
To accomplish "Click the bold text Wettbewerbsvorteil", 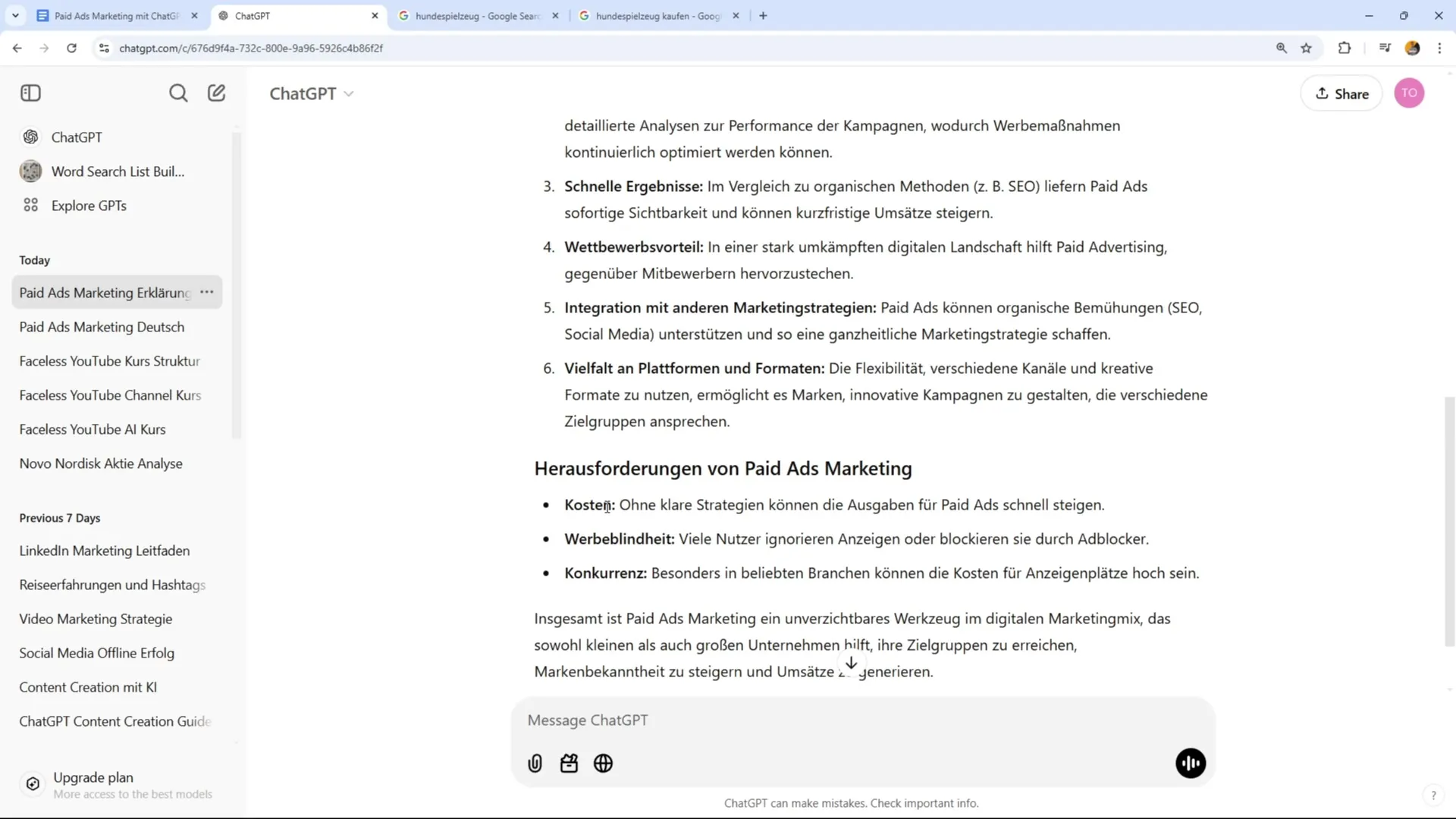I will pos(634,247).
